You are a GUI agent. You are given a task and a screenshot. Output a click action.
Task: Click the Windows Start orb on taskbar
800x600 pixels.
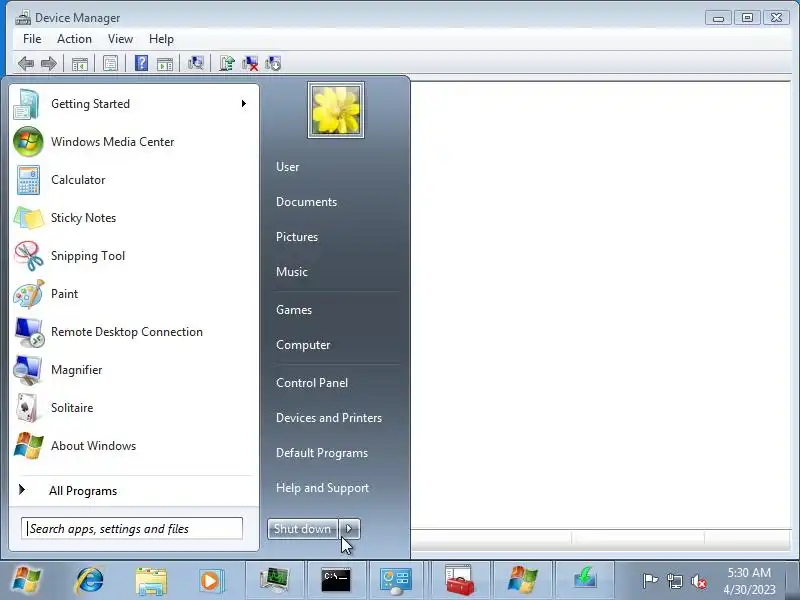pos(27,580)
